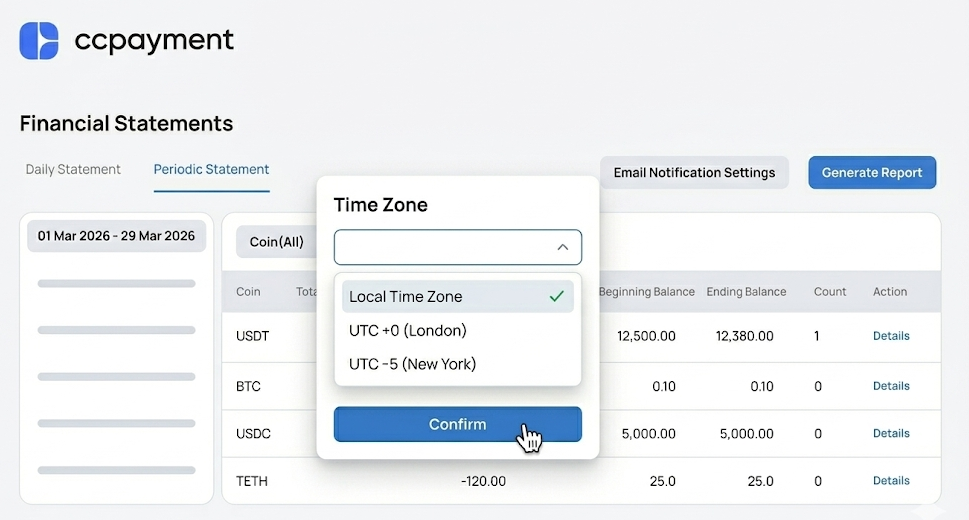Click the ccpayment logo icon
969x520 pixels.
pos(39,41)
